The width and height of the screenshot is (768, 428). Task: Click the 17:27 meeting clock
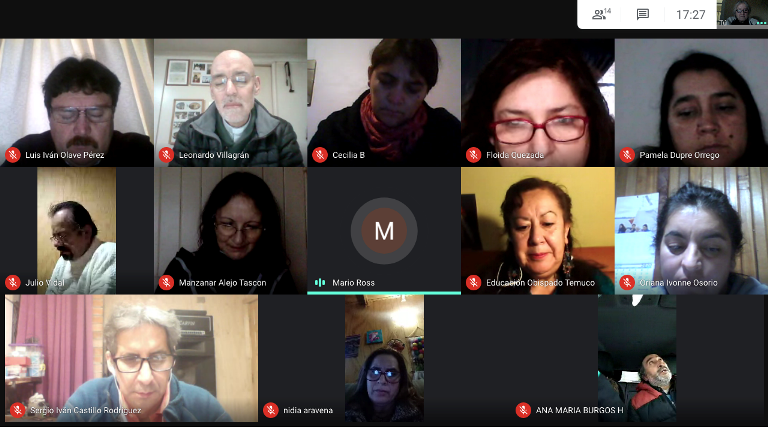click(691, 15)
